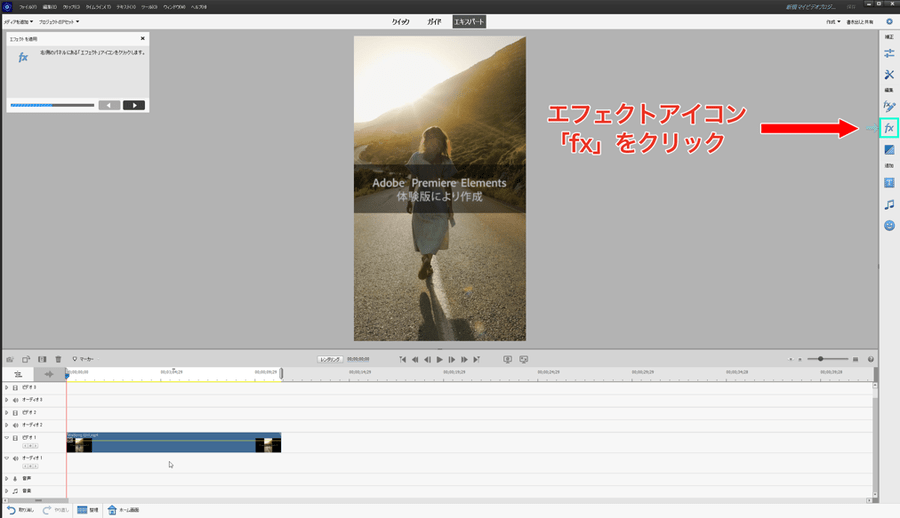Open the Edit menu
900x518 pixels.
[x=50, y=7]
